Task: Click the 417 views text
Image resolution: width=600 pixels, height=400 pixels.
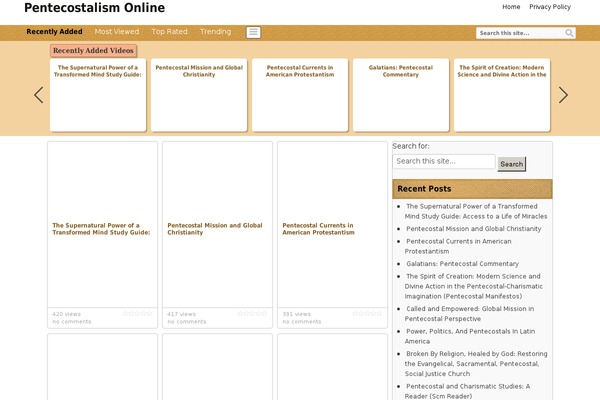Action: coord(181,314)
